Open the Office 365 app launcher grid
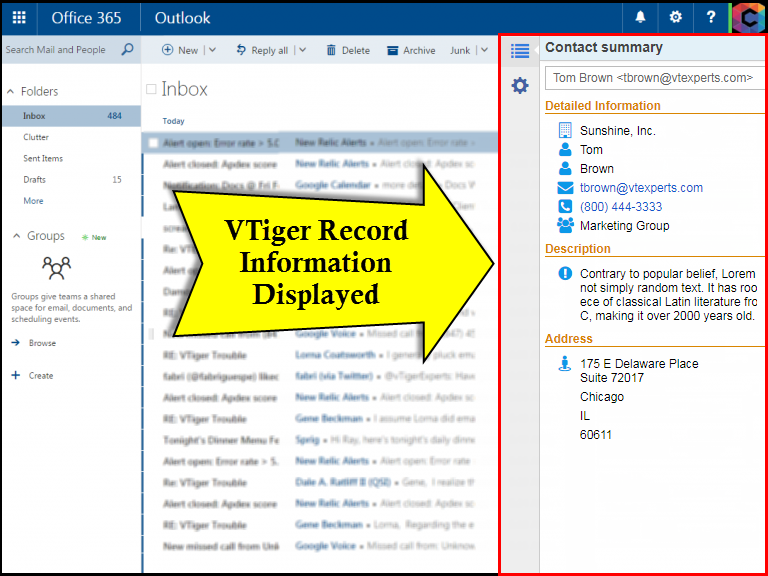The width and height of the screenshot is (768, 576). point(19,18)
